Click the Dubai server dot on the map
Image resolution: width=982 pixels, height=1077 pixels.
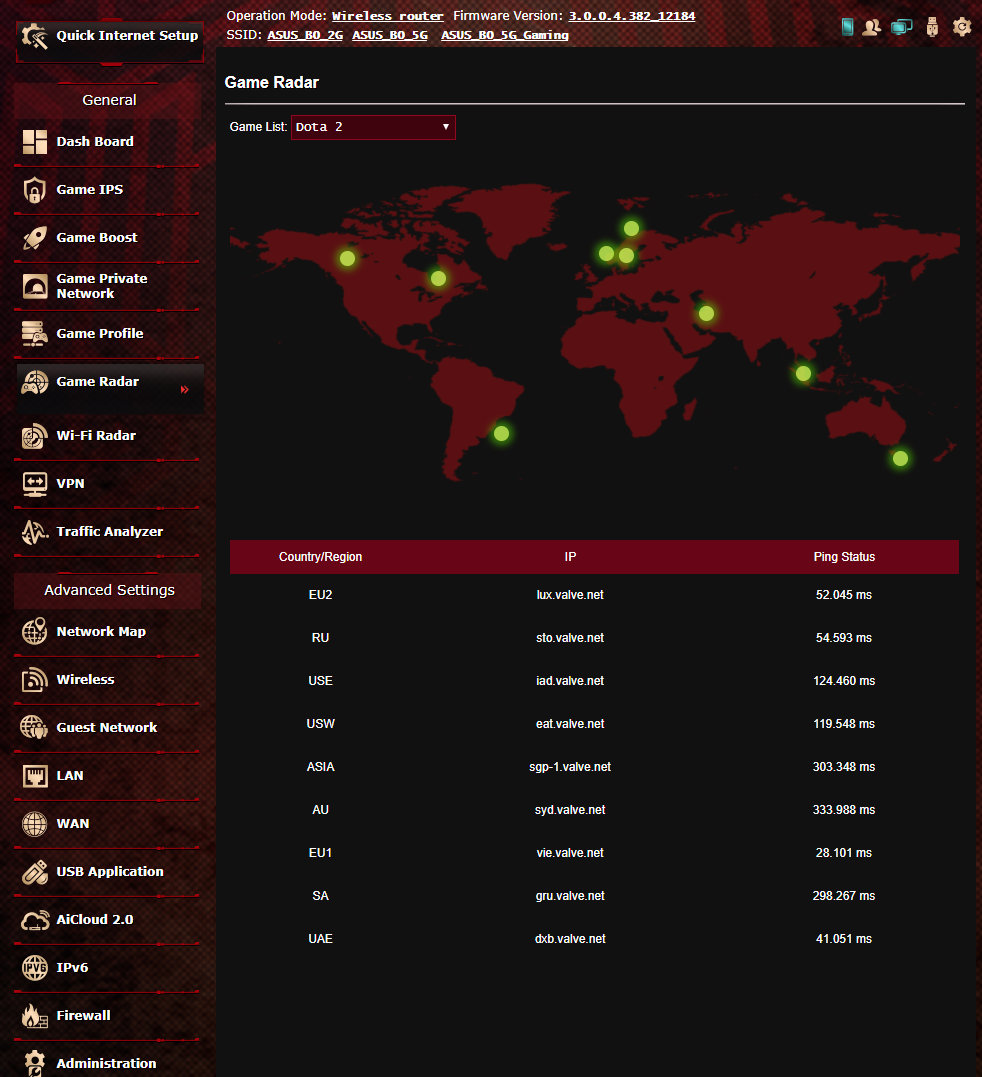coord(706,313)
